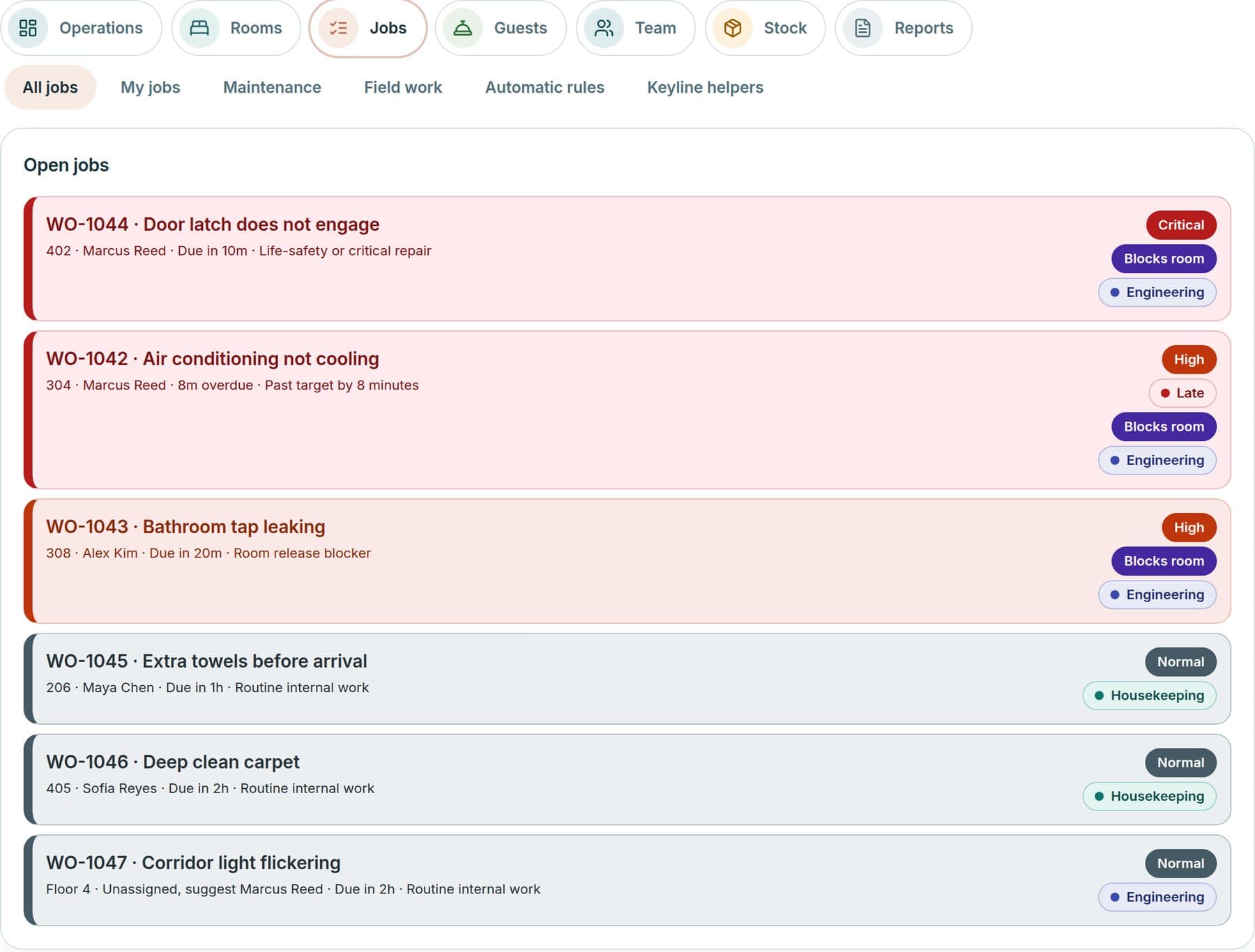Click the Jobs checklist icon
The image size is (1255, 952).
click(338, 28)
